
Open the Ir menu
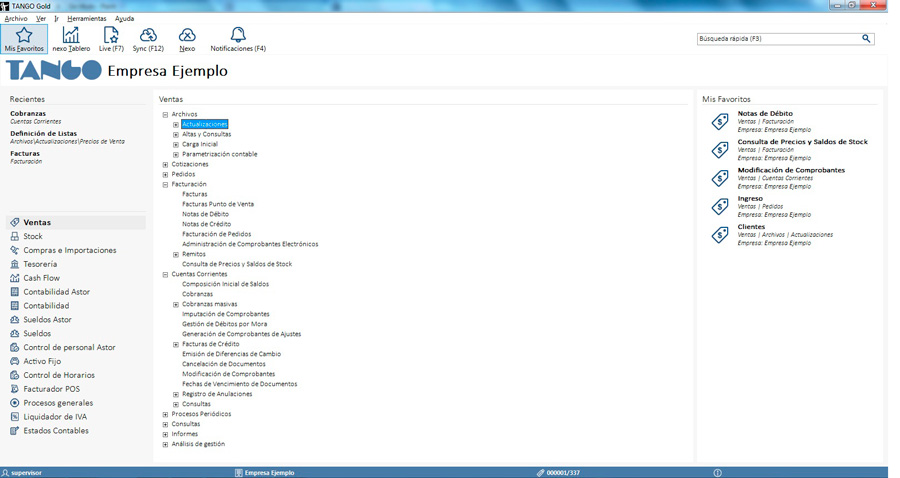coord(56,18)
